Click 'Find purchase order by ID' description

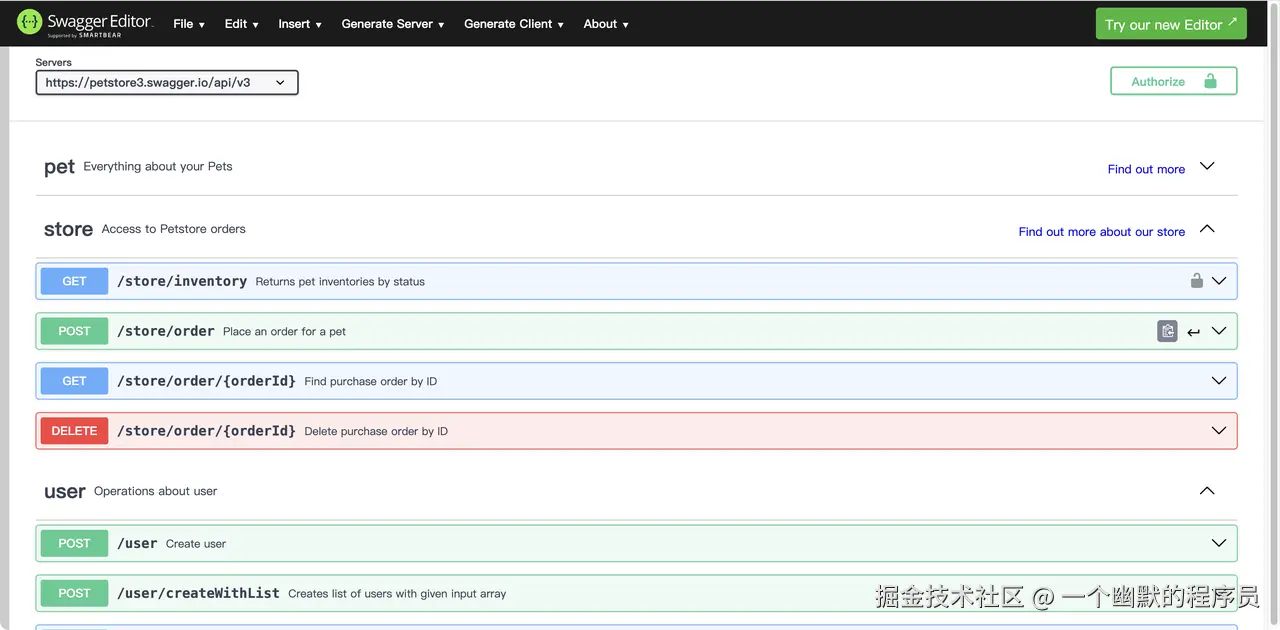click(370, 382)
